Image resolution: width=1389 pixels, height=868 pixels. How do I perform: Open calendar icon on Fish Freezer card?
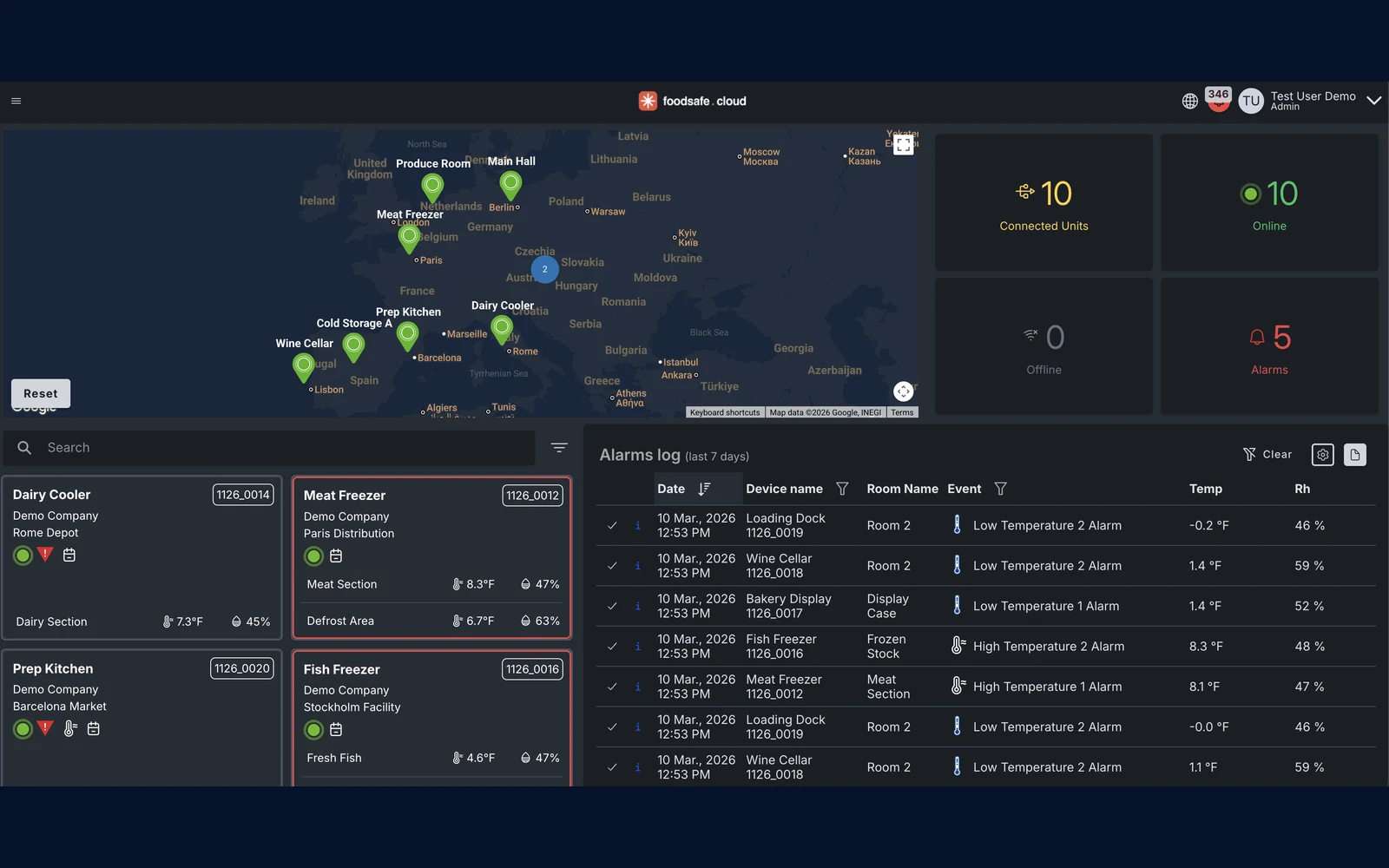pos(336,729)
